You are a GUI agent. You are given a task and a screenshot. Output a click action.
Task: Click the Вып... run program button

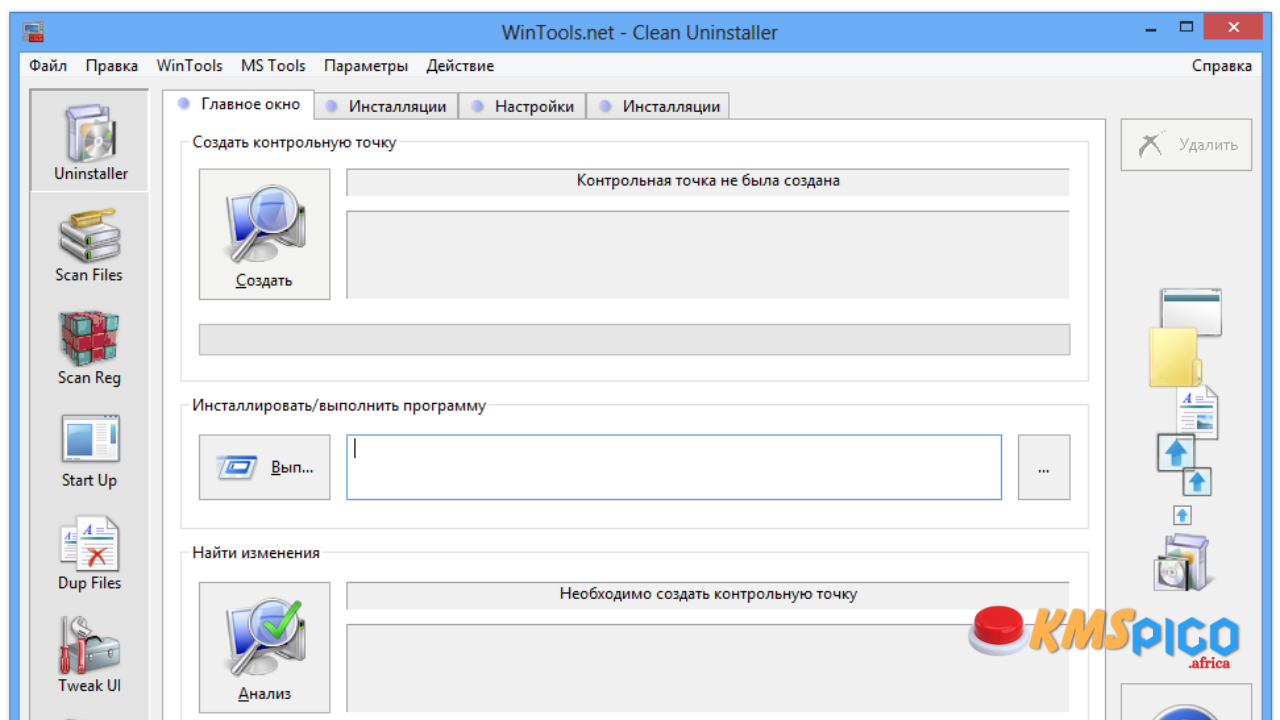[264, 467]
